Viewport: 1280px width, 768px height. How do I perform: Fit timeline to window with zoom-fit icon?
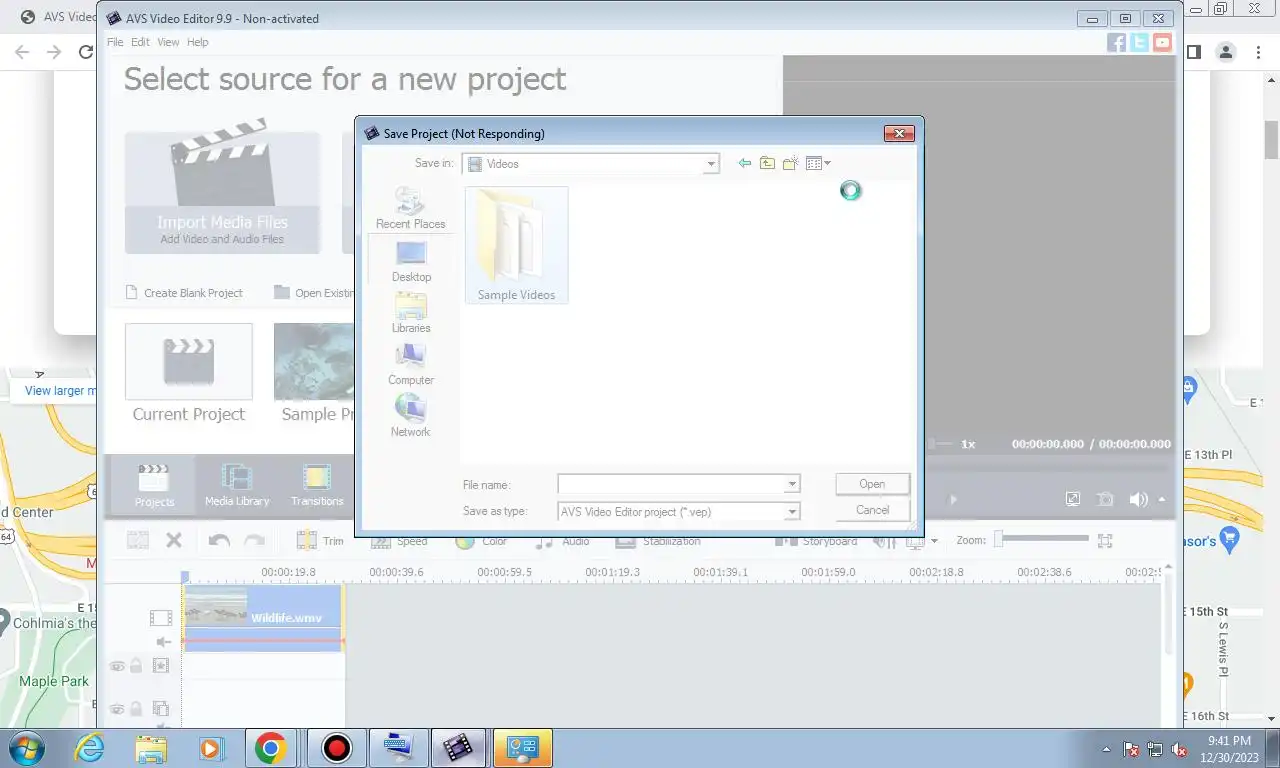[1105, 541]
